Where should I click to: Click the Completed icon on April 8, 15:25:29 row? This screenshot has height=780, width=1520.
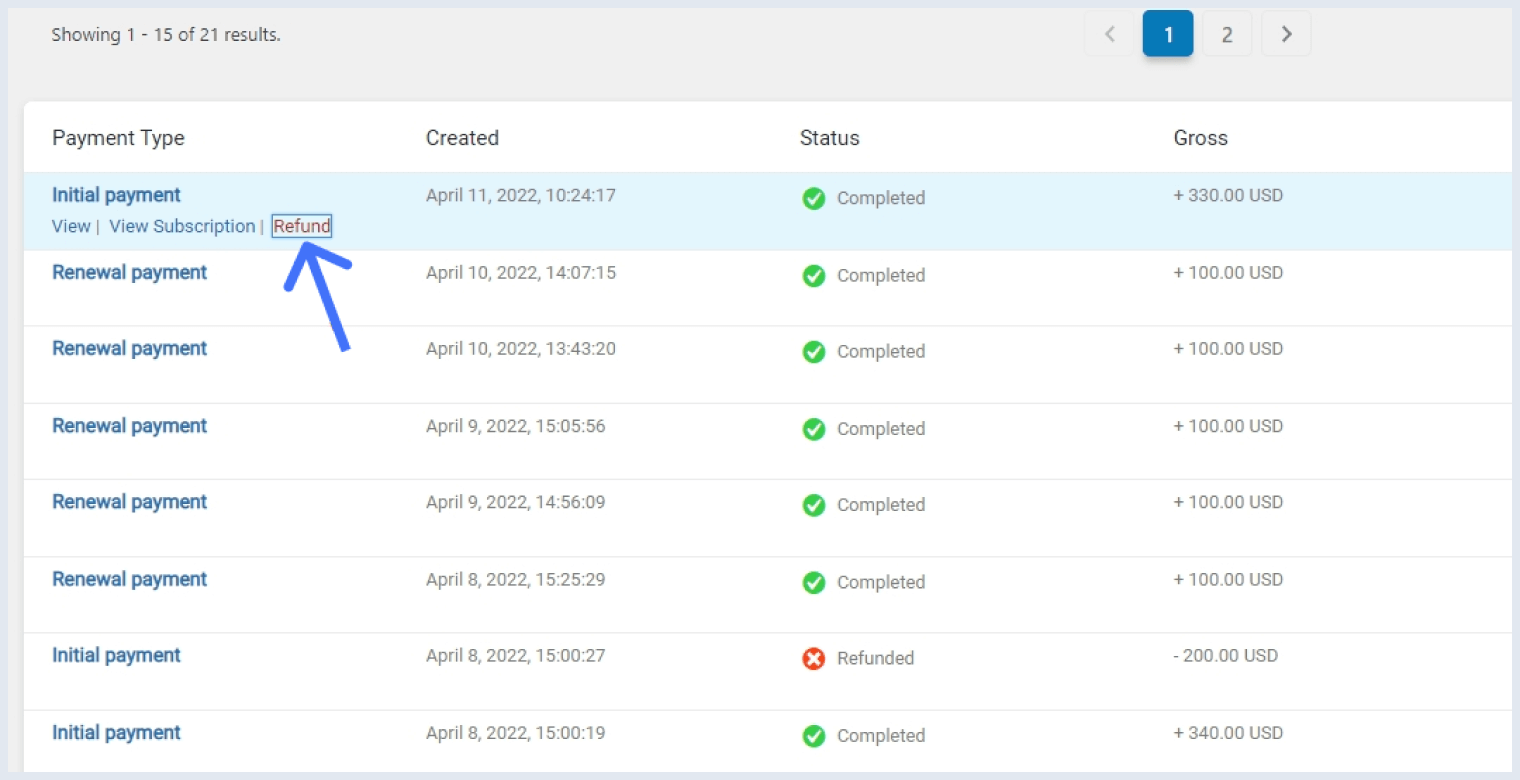[x=814, y=582]
